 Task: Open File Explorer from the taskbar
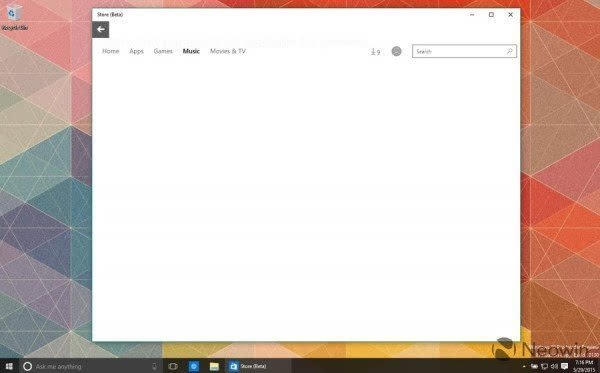[214, 366]
